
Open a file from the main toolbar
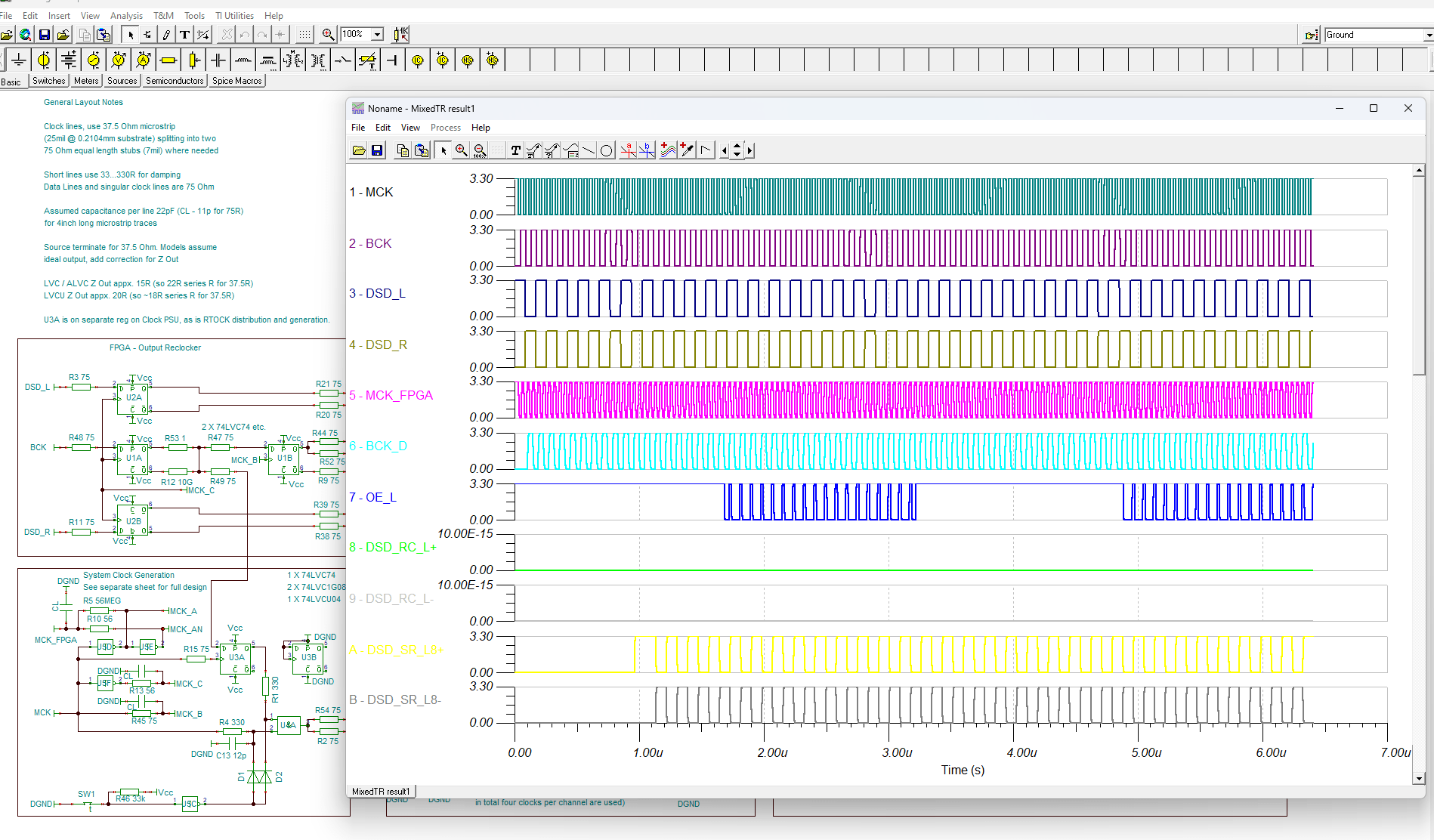click(x=7, y=35)
